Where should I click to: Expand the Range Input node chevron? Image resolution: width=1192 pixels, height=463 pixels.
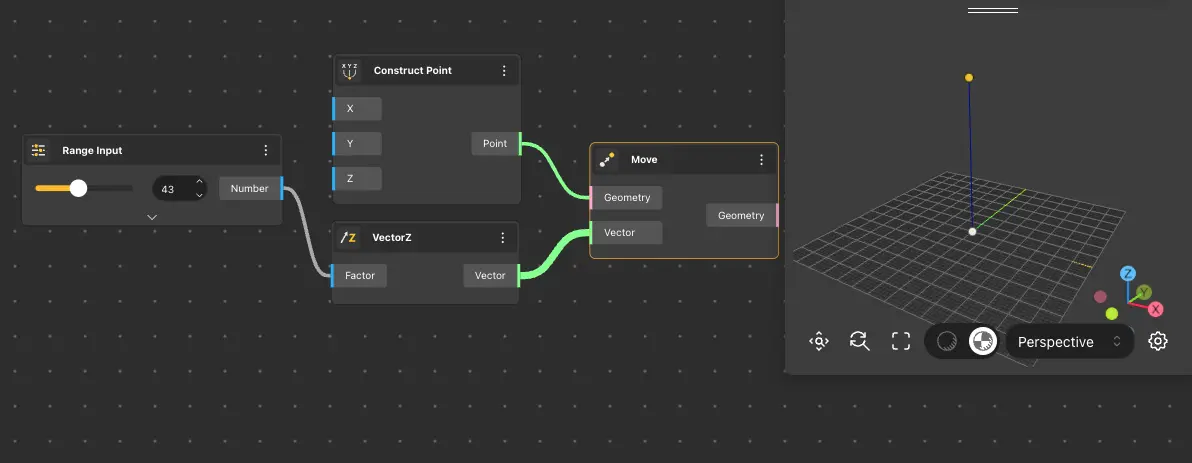(x=152, y=216)
